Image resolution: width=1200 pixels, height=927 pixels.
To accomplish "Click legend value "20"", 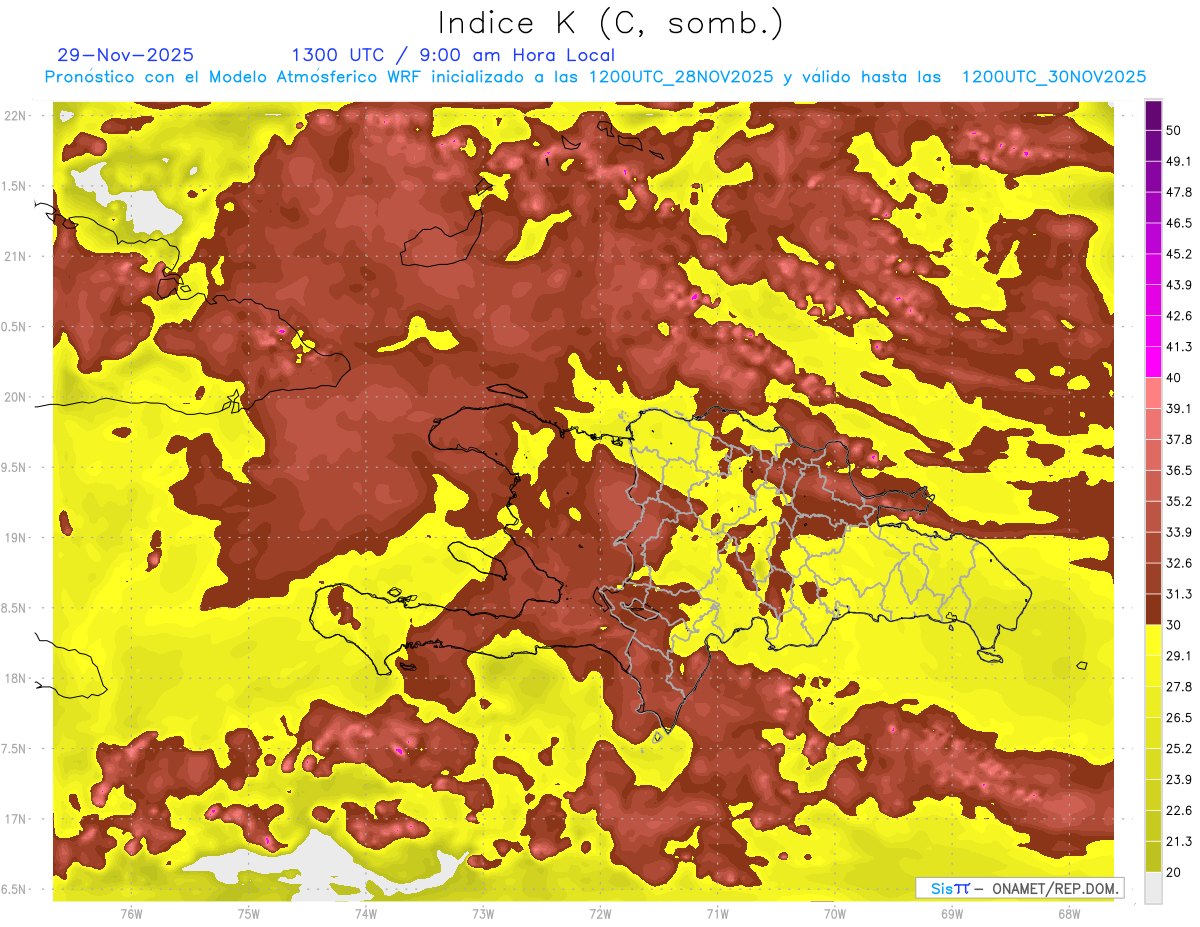I will coord(1174,873).
